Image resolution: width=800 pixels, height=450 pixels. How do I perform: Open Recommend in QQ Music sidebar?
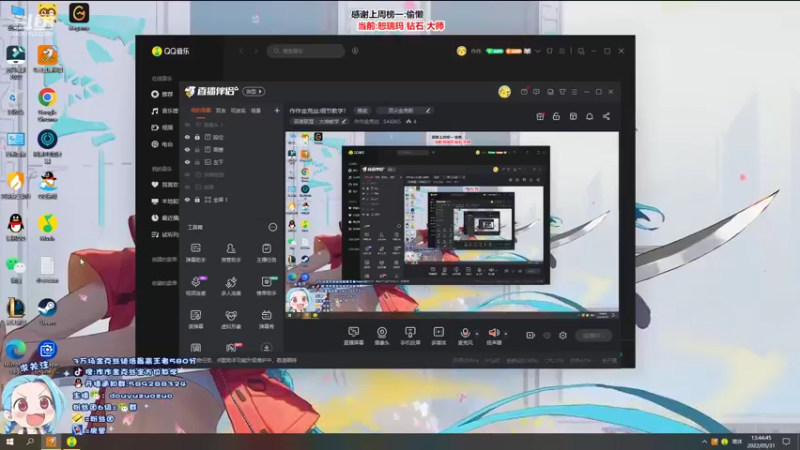(162, 94)
